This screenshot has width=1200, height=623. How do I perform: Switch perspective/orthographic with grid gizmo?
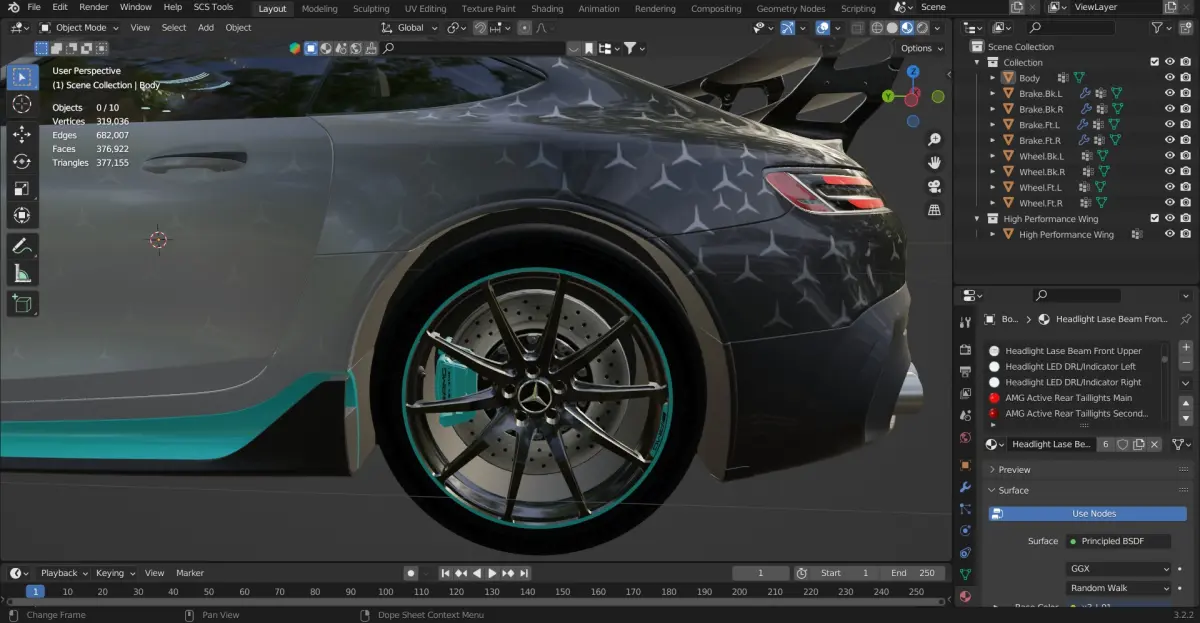click(x=934, y=210)
